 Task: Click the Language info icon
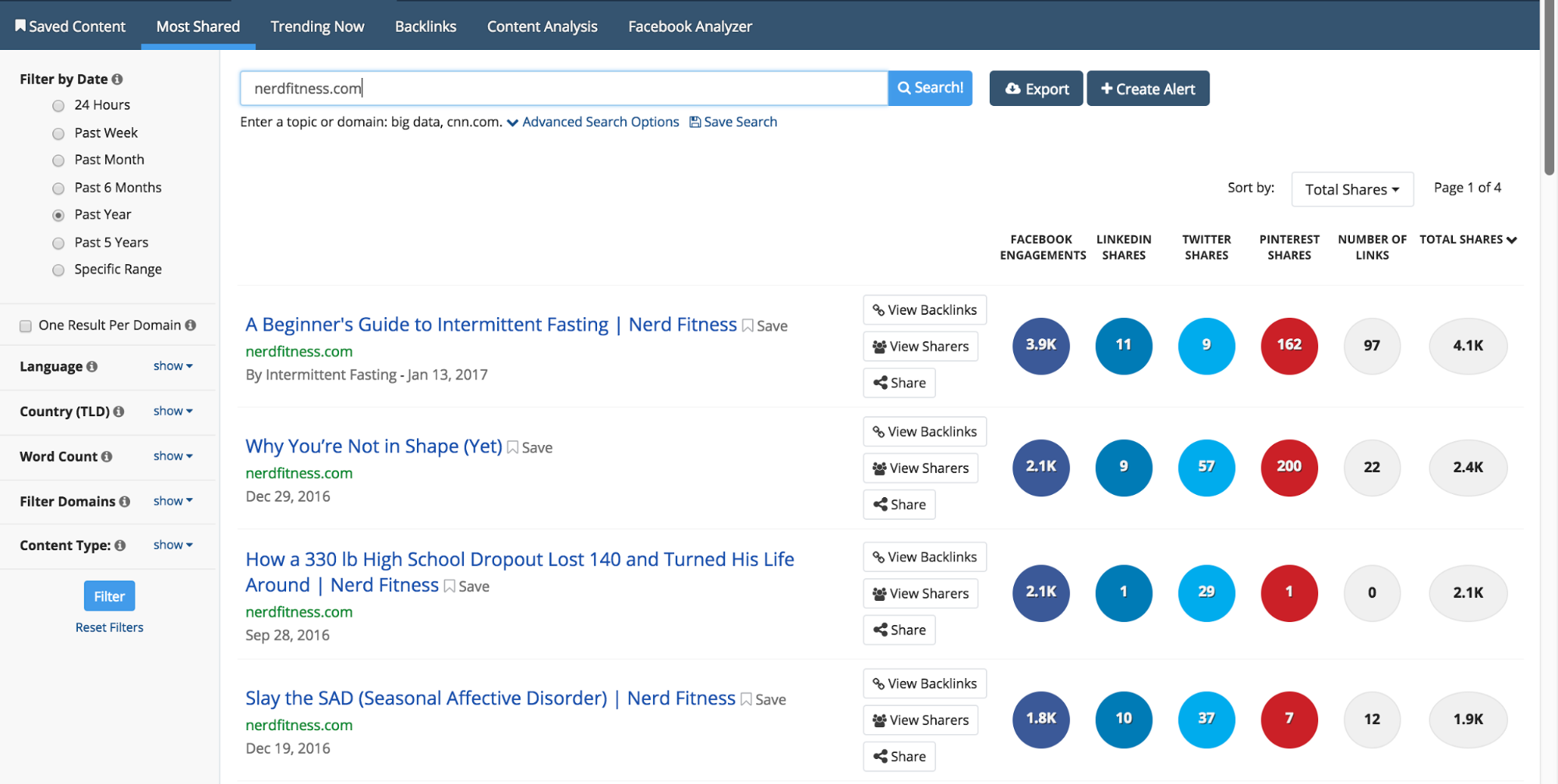click(x=92, y=366)
